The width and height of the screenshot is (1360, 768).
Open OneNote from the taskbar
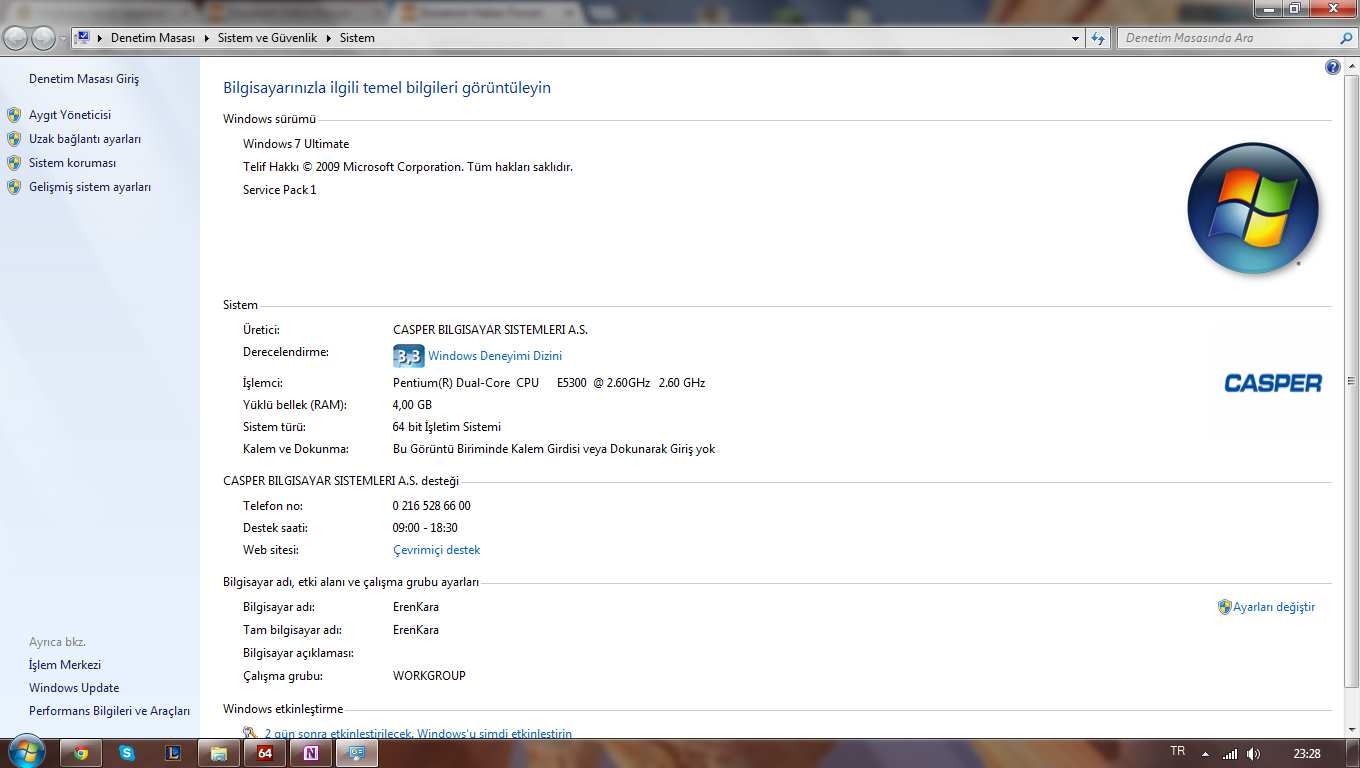pos(311,753)
